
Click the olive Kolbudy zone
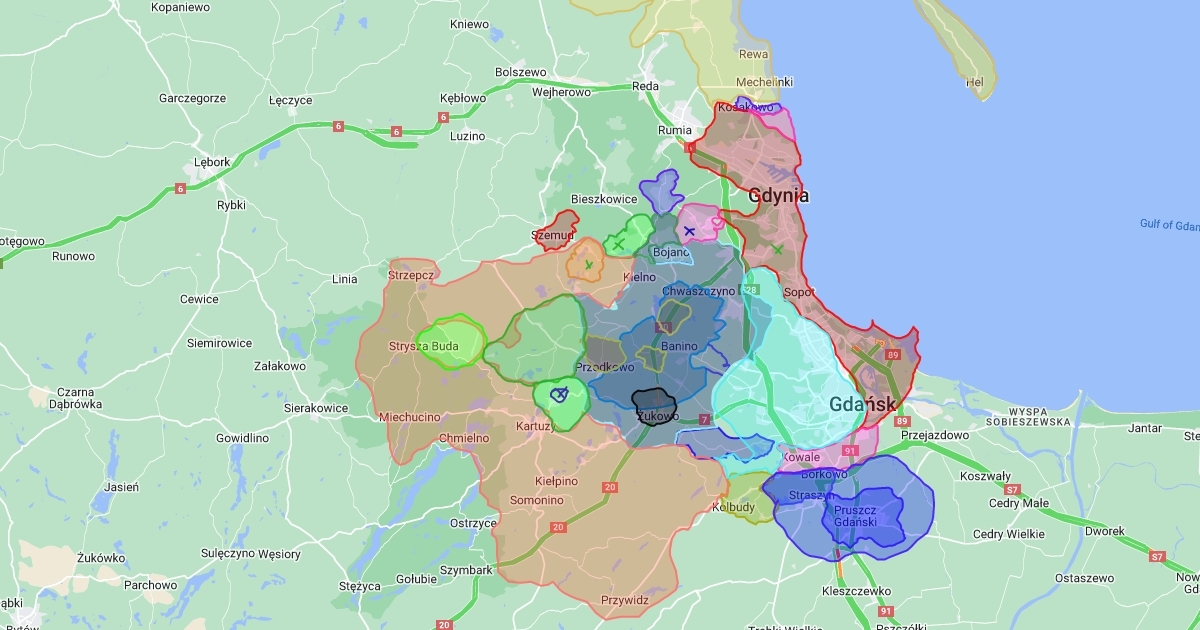[x=747, y=495]
